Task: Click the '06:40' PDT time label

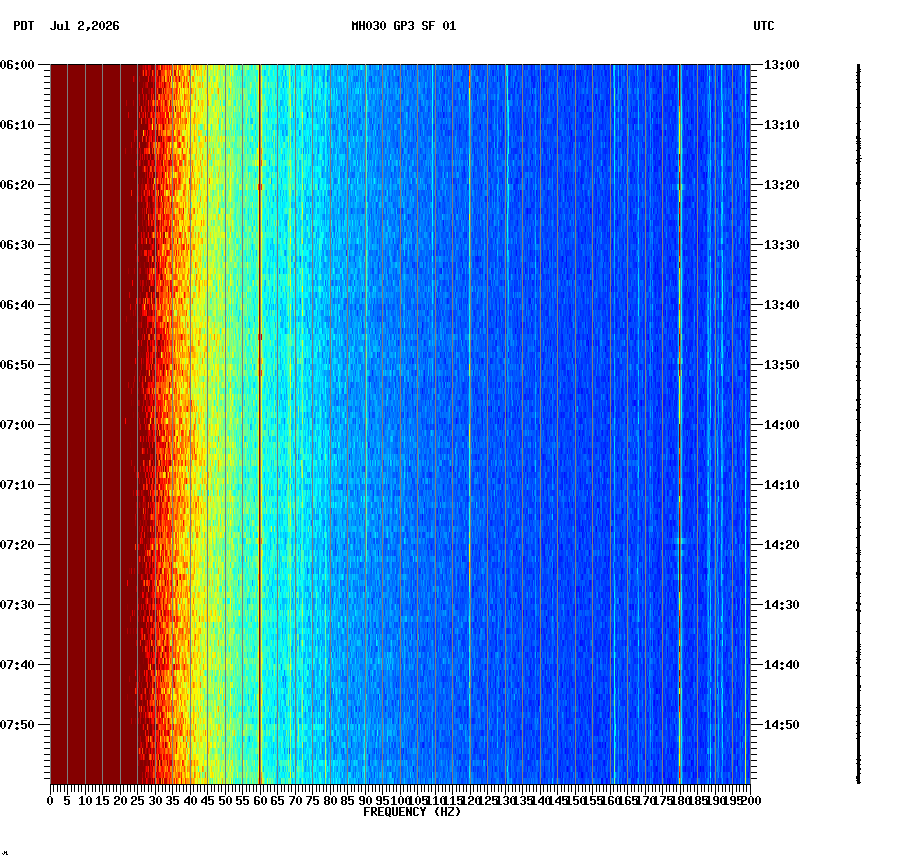Action: click(x=17, y=304)
